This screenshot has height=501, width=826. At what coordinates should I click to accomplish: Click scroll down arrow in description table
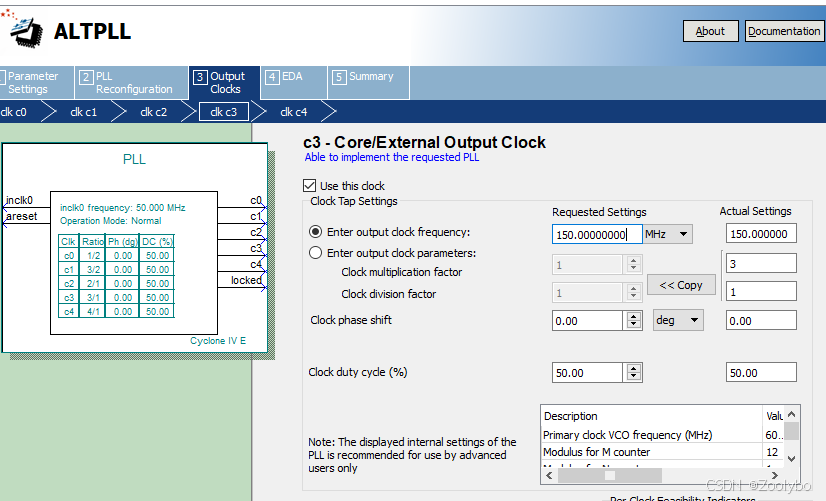pos(792,459)
